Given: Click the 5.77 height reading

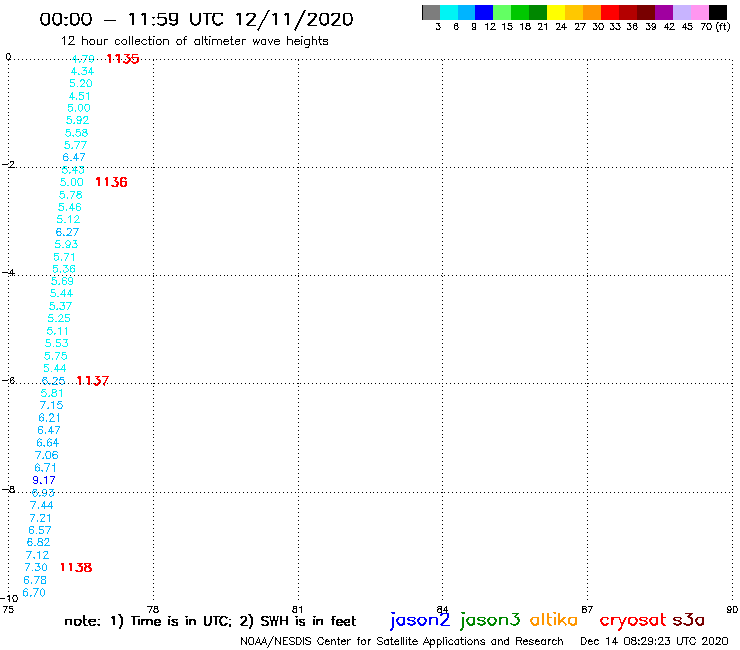Looking at the screenshot, I should click(76, 145).
